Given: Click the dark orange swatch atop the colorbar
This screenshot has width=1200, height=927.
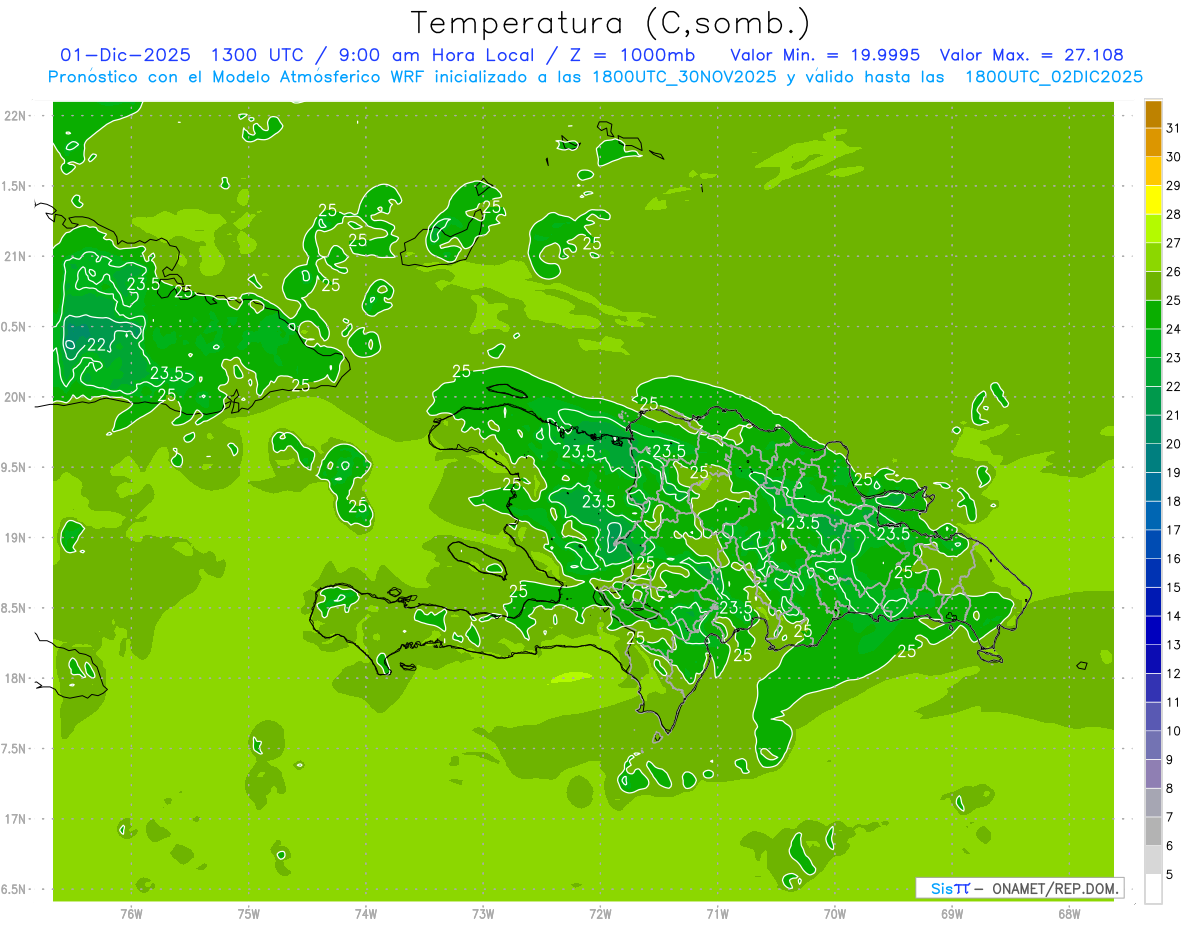Looking at the screenshot, I should 1154,114.
